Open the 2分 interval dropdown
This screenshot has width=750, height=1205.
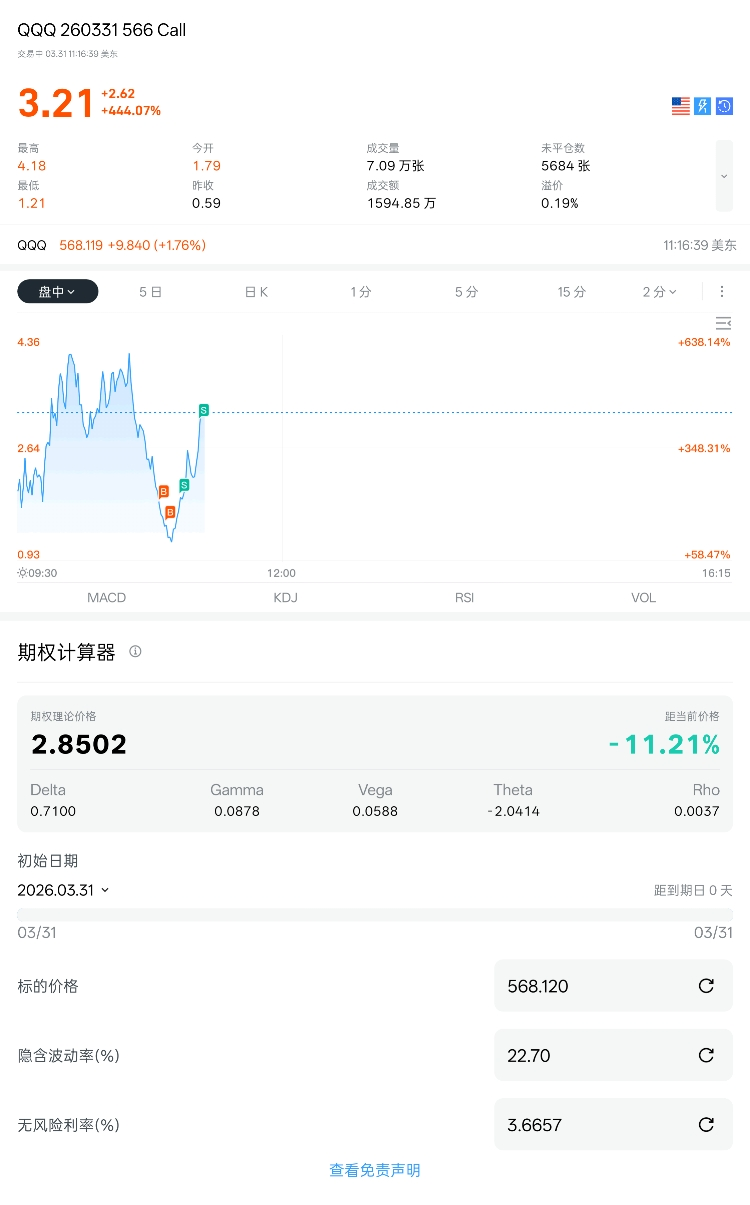[x=659, y=292]
